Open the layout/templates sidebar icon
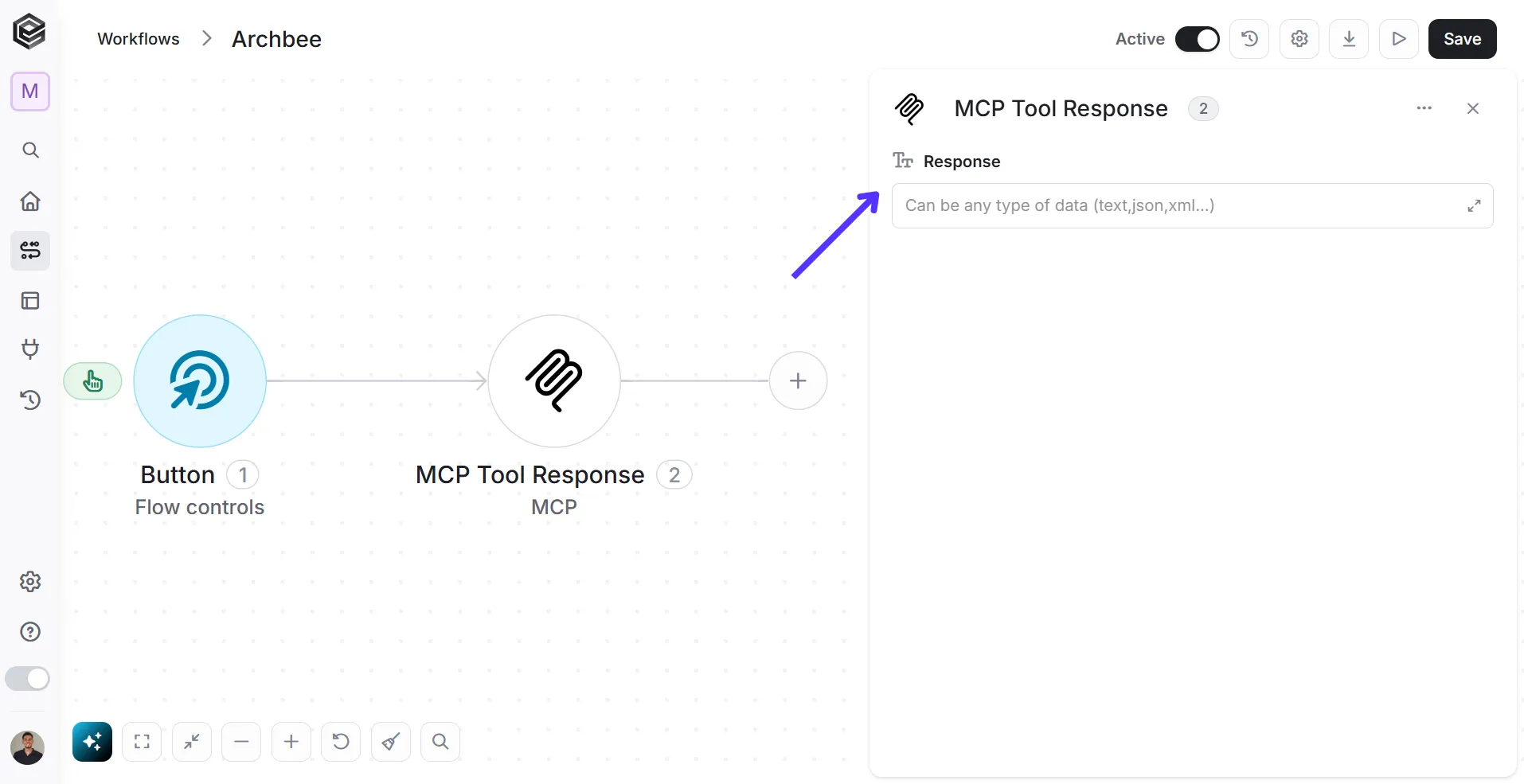This screenshot has width=1524, height=784. pyautogui.click(x=30, y=301)
